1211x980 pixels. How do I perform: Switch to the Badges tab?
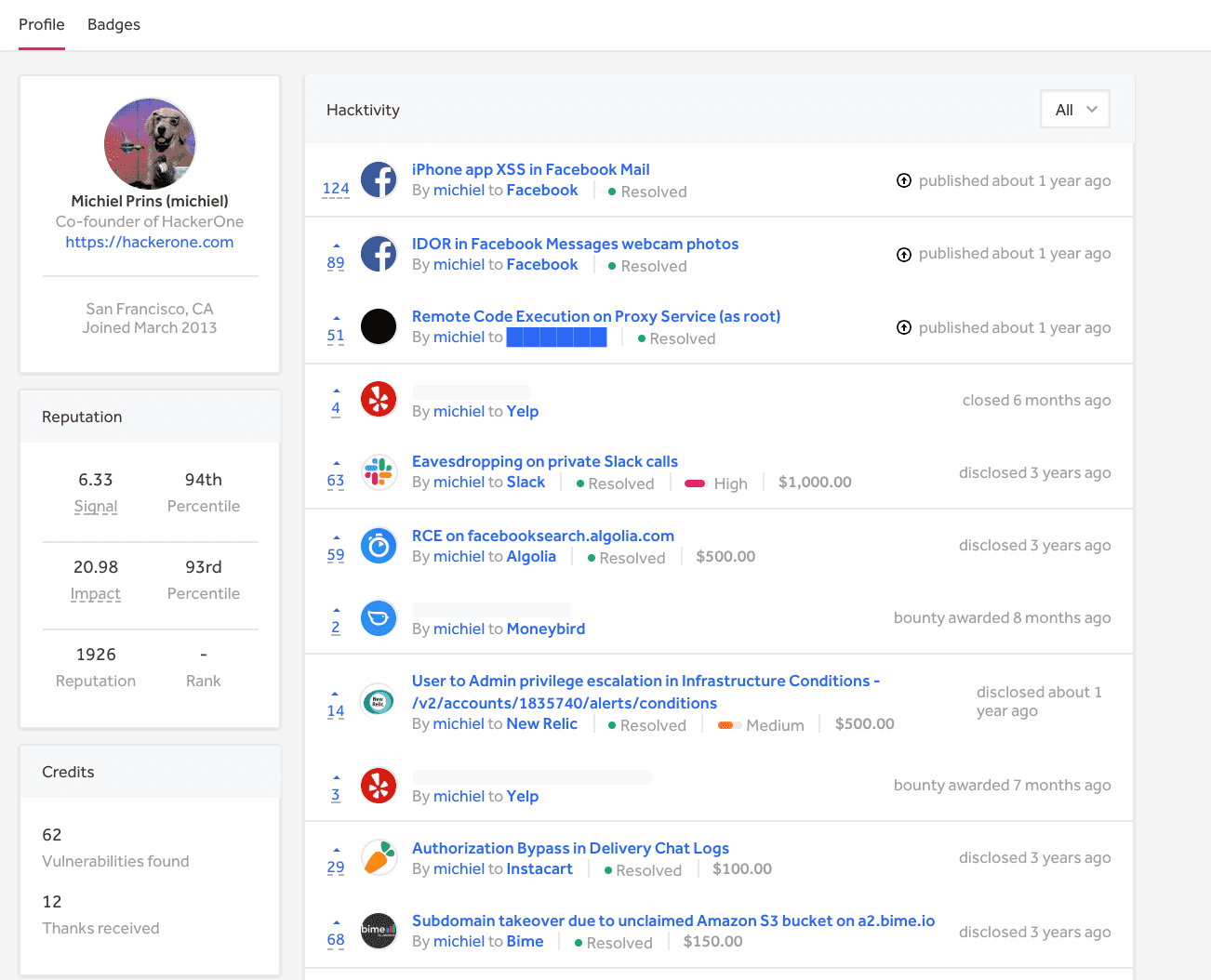[113, 24]
